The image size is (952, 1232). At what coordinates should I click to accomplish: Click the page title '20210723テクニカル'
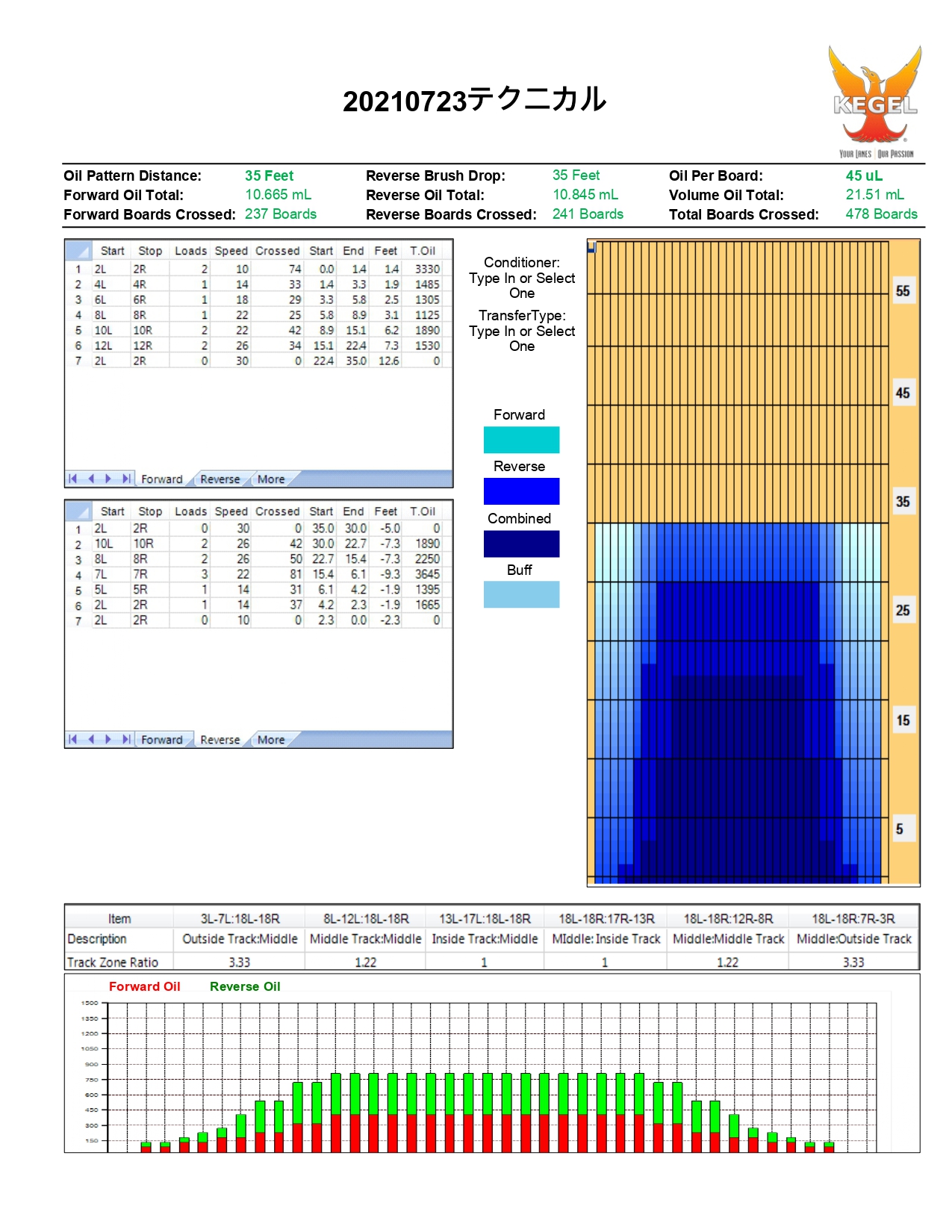[x=475, y=99]
